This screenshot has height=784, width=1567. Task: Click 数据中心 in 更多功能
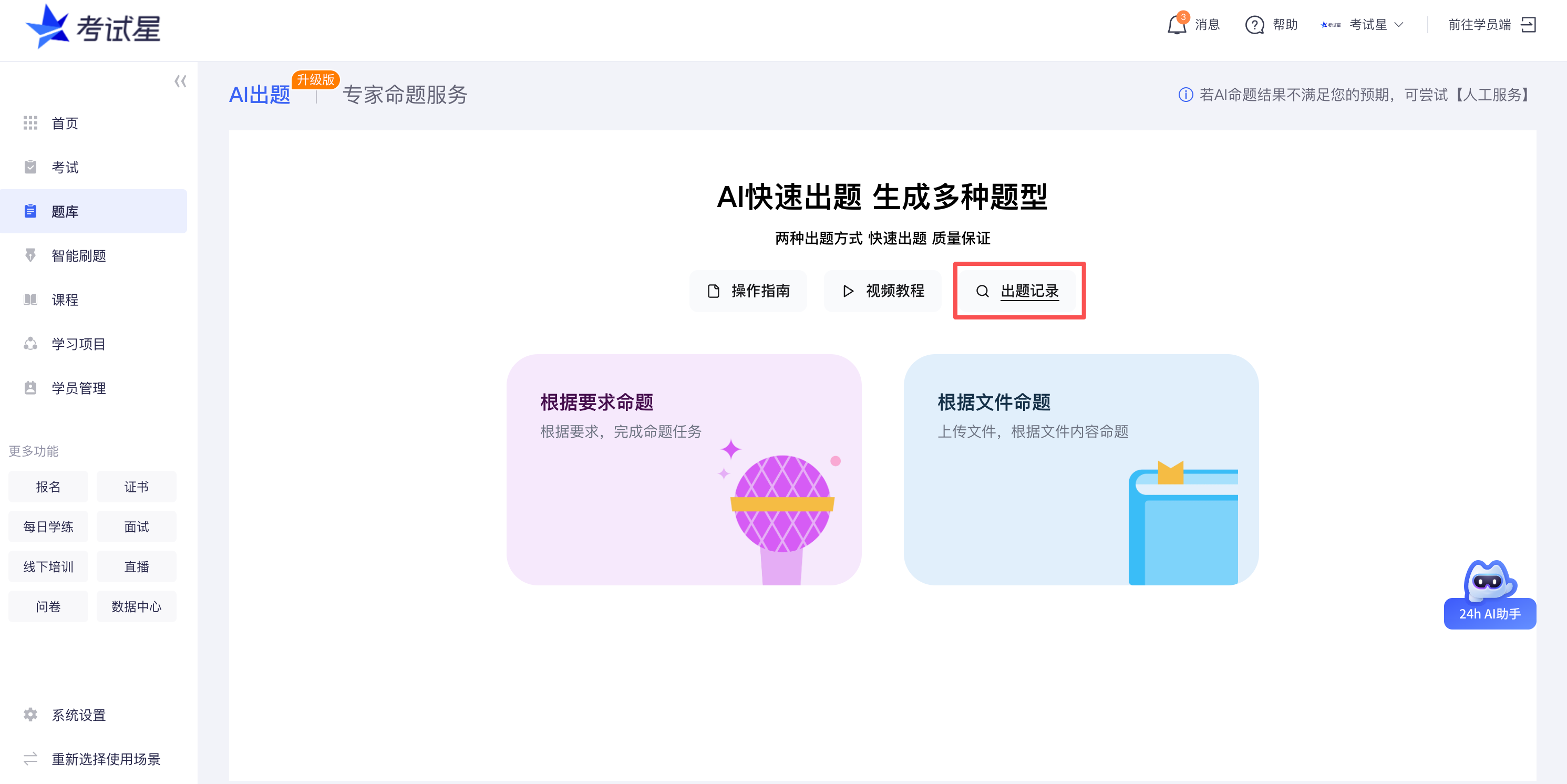tap(136, 606)
